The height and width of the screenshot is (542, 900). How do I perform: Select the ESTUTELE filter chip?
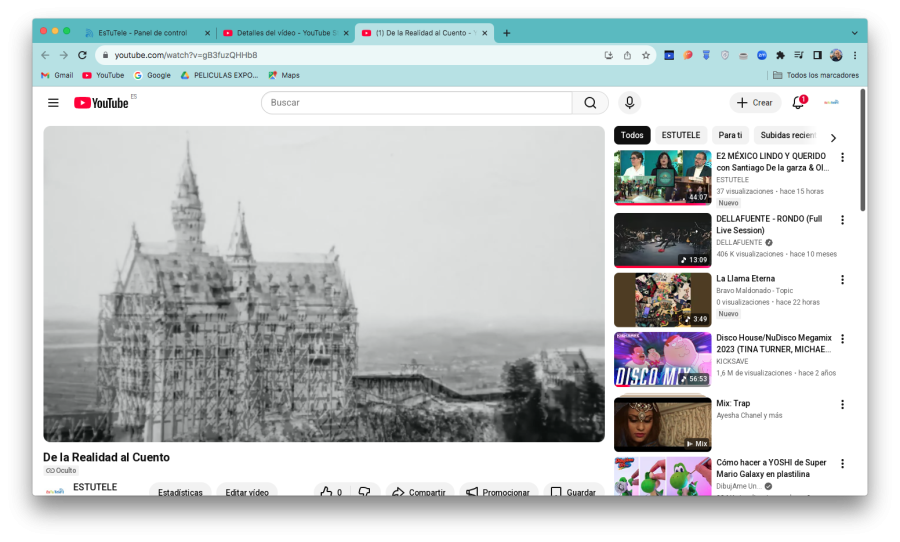(x=680, y=135)
